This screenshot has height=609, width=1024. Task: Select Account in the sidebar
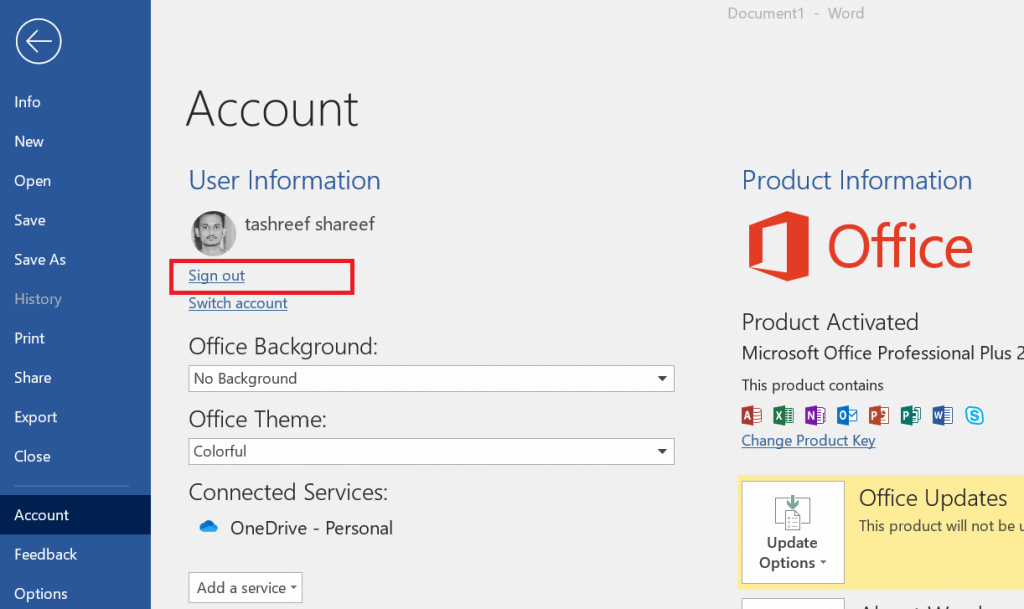point(75,515)
